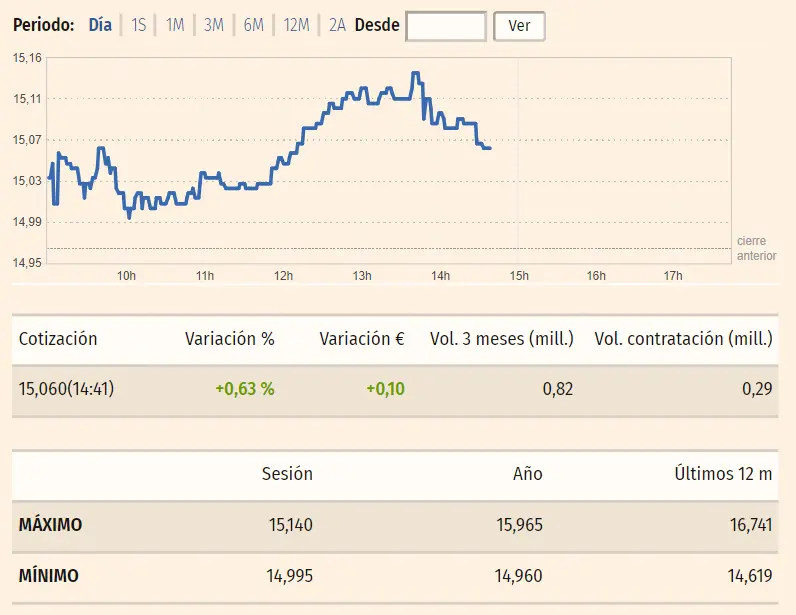Click the MÁXIMO row label

pos(51,525)
